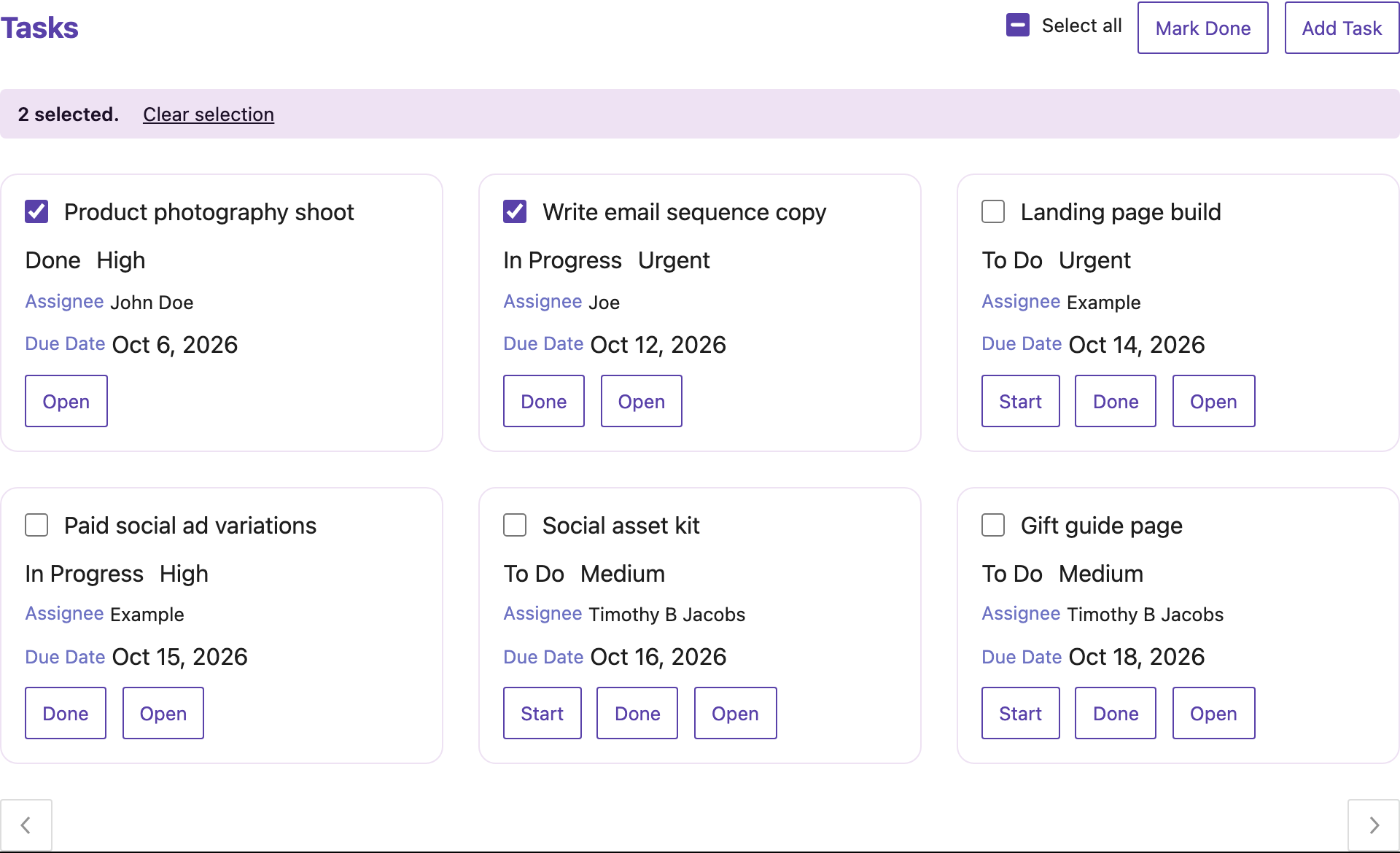
Task: Open the Write email sequence copy task
Action: (x=642, y=401)
